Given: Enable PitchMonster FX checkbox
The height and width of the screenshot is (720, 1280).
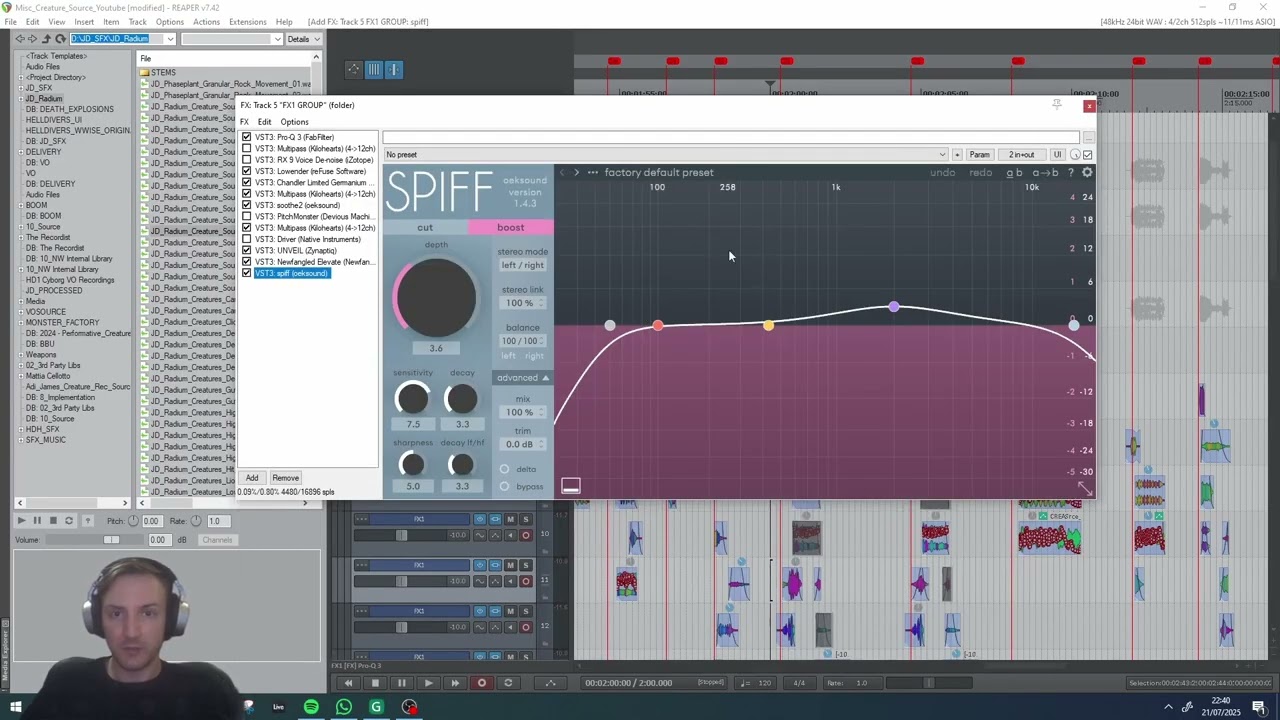Looking at the screenshot, I should pos(247,217).
